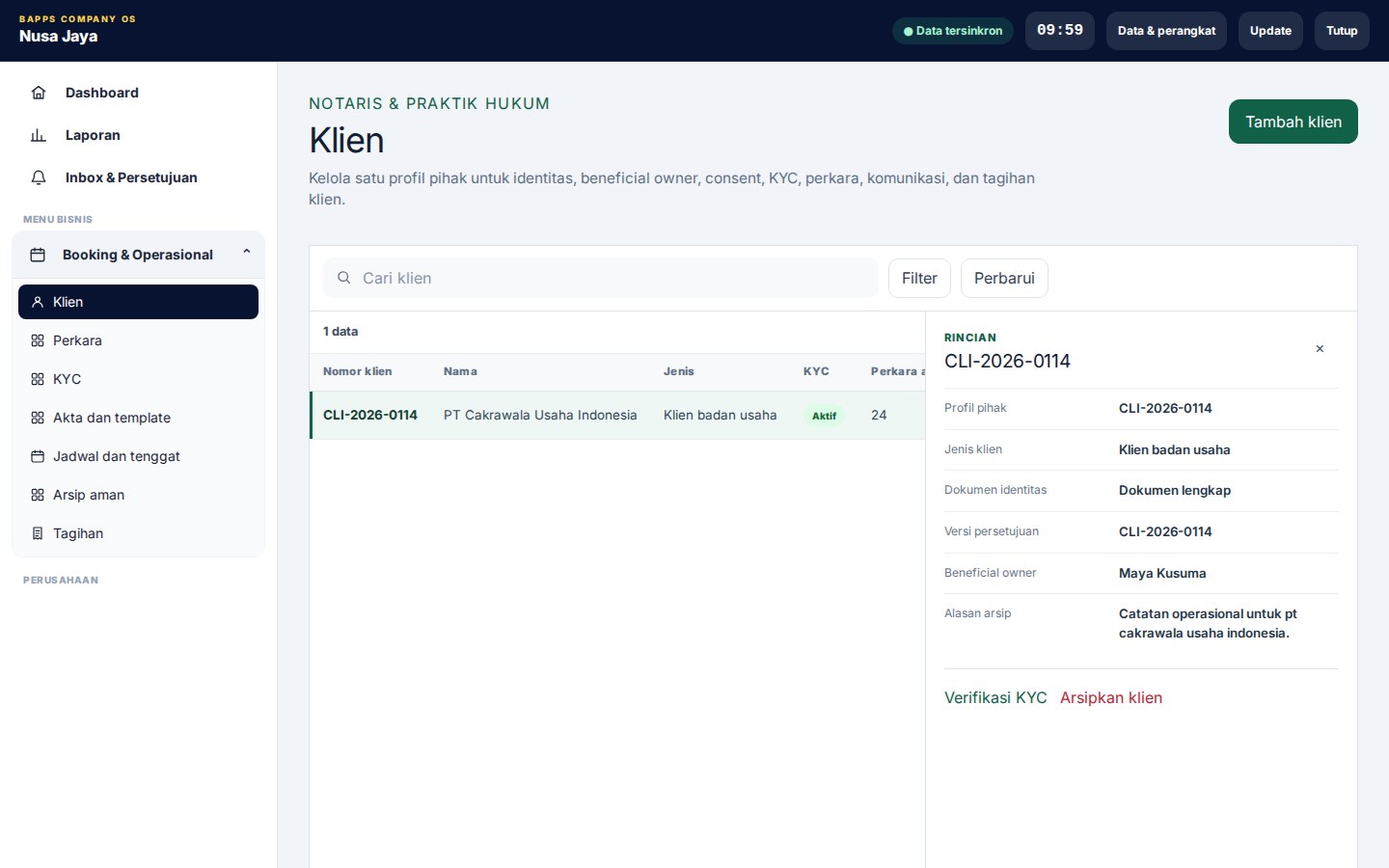Click the 09:59 clock display
This screenshot has height=868, width=1389.
click(1060, 31)
